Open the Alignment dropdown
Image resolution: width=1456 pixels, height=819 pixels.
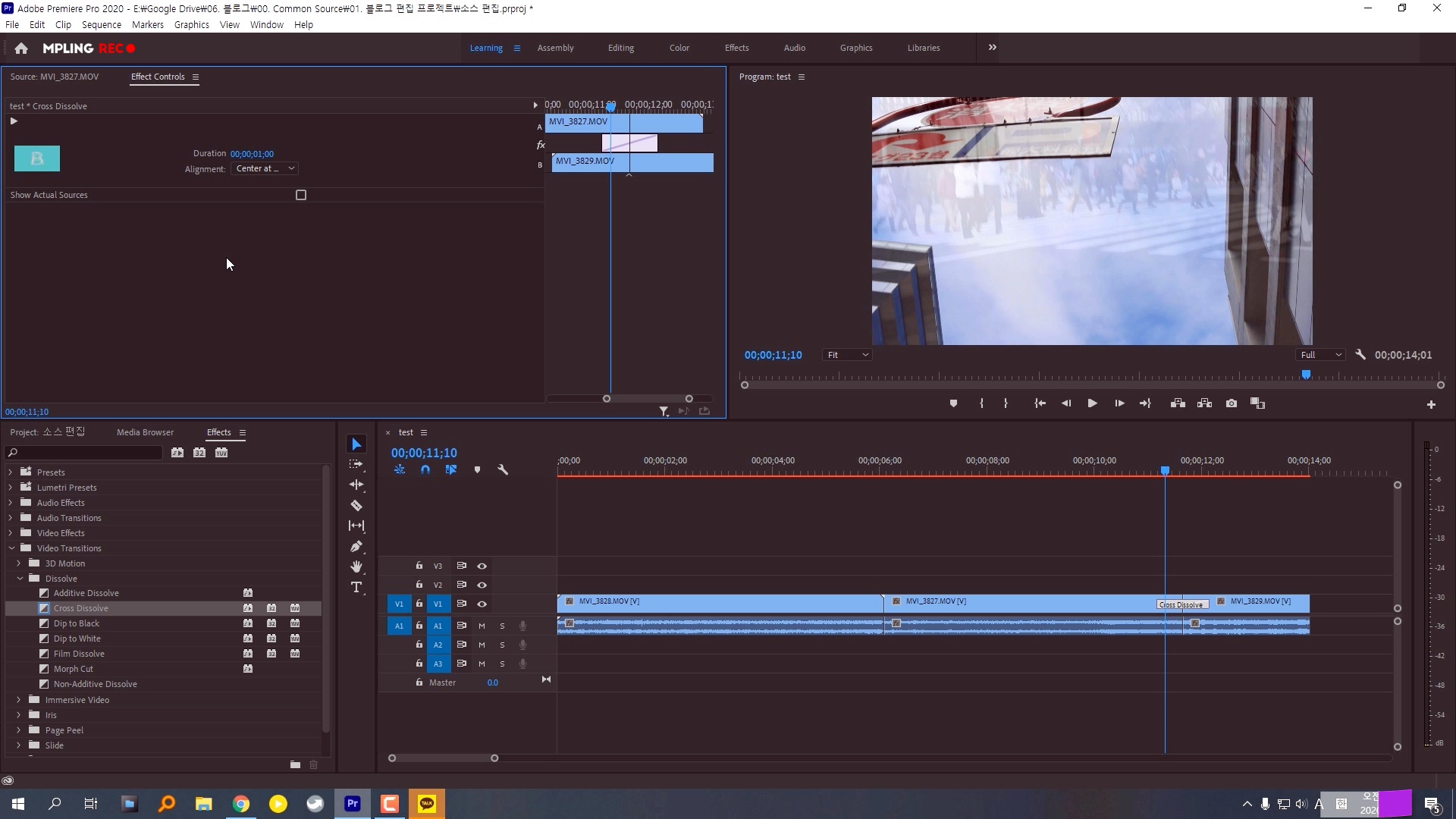[264, 168]
